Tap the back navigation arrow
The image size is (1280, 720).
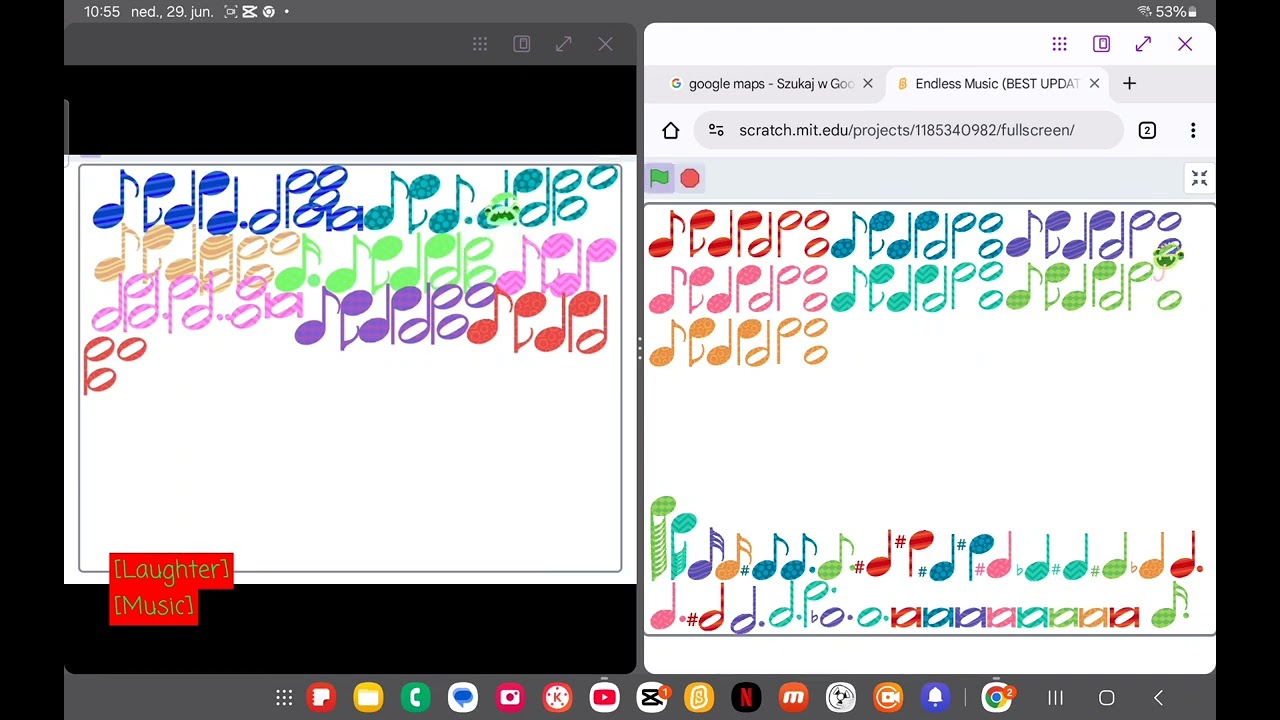tap(1158, 698)
